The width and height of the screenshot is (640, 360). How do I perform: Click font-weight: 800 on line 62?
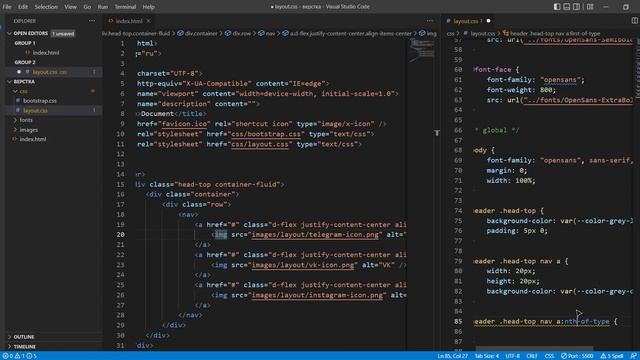click(521, 90)
